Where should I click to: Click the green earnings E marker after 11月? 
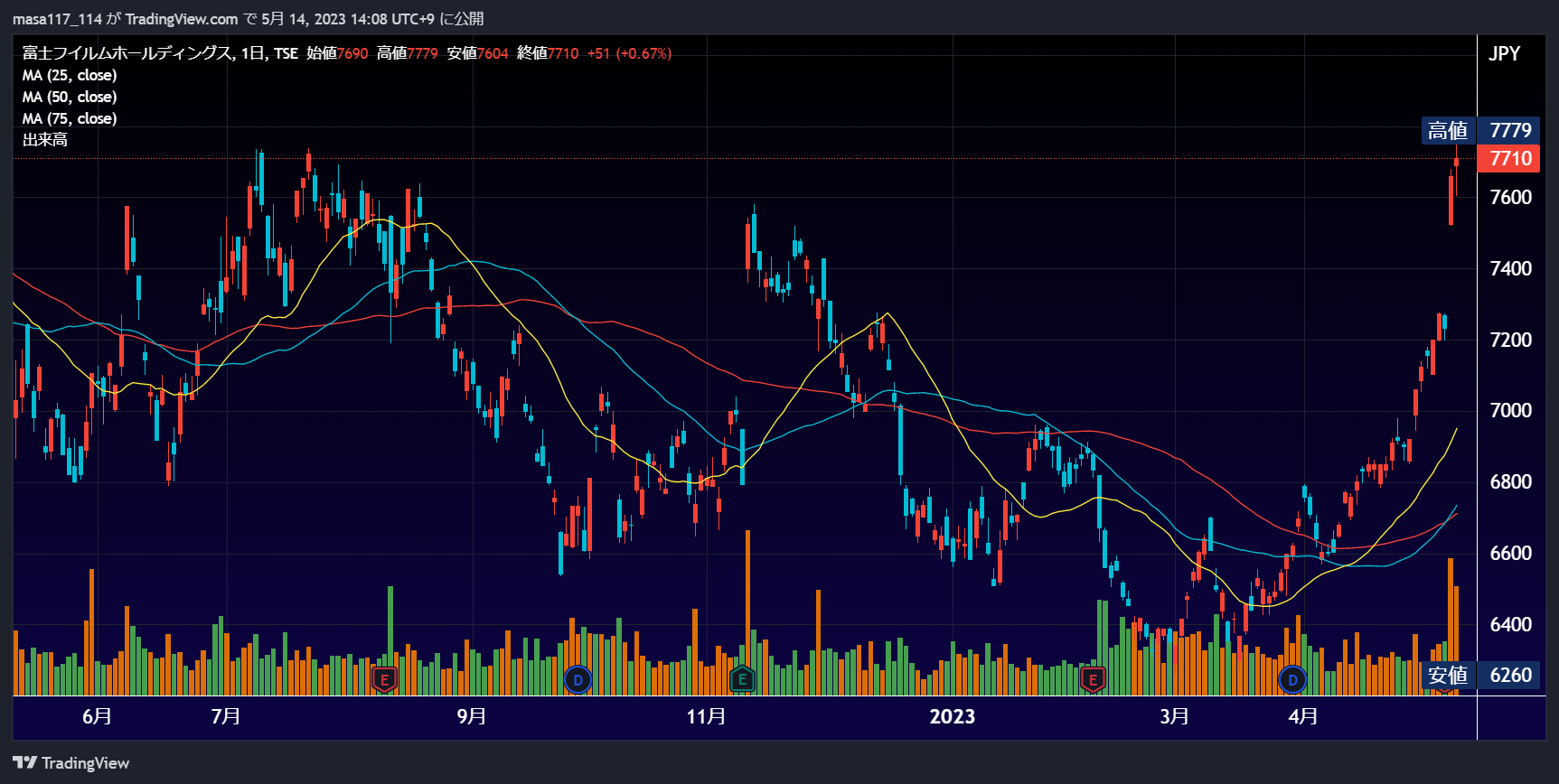742,679
